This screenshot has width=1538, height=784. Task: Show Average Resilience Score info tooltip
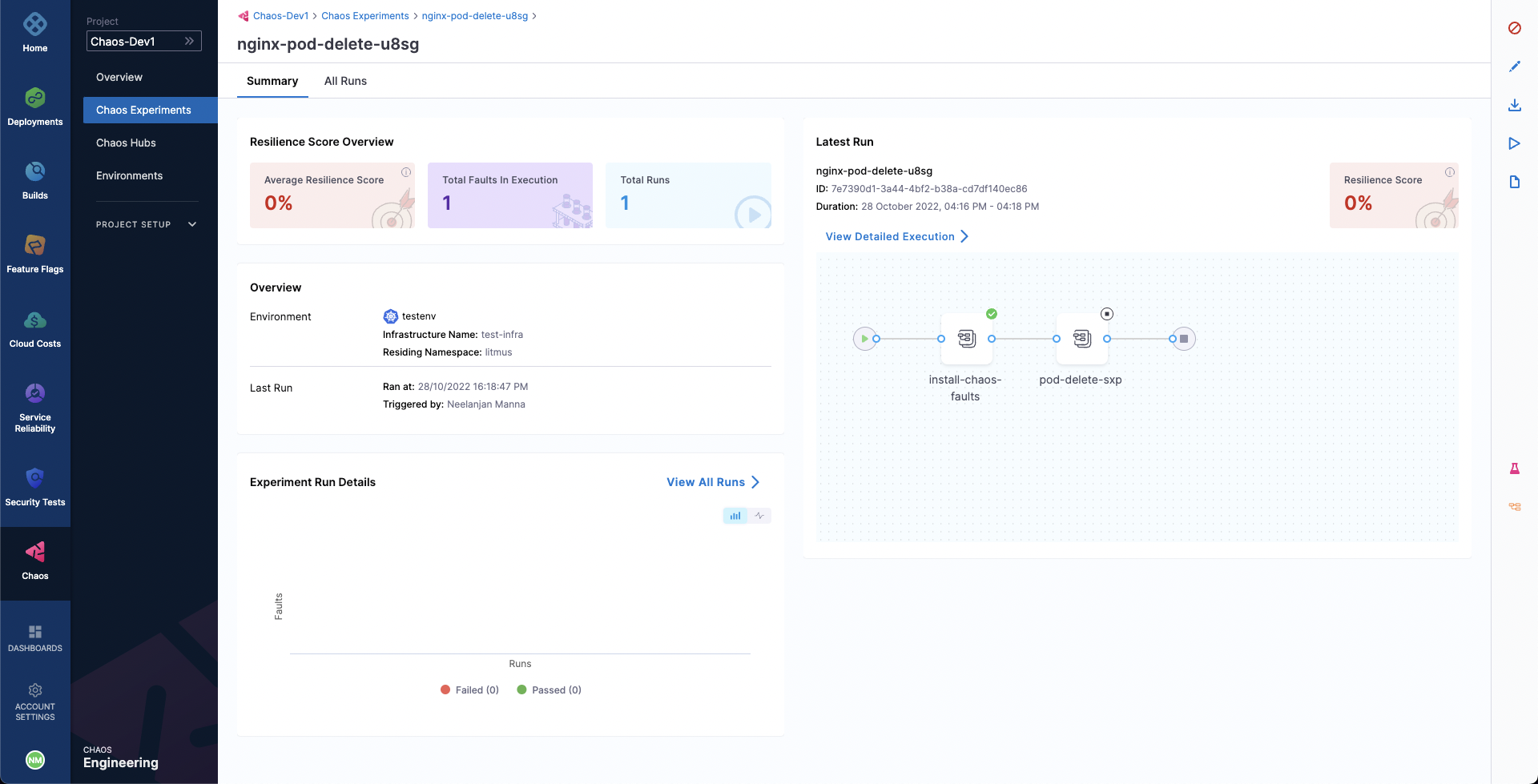(406, 172)
